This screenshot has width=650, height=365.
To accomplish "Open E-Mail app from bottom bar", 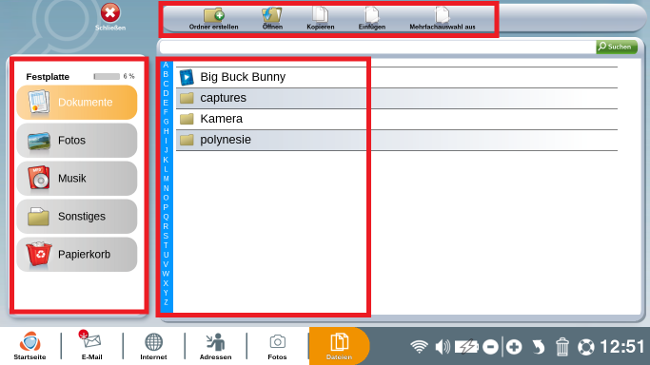I will pyautogui.click(x=92, y=346).
